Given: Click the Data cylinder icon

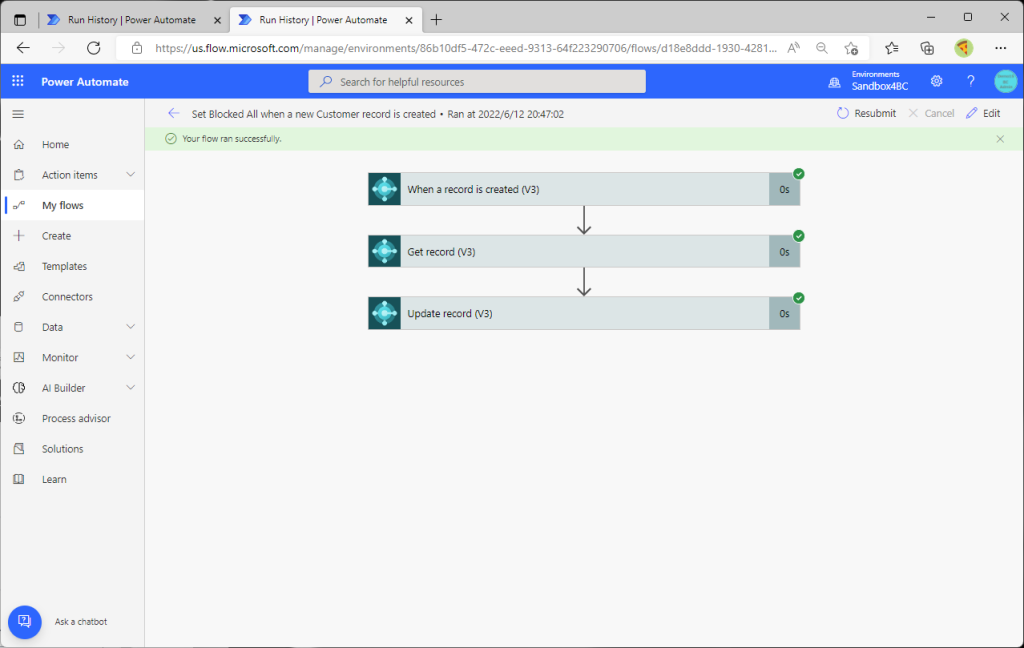Looking at the screenshot, I should coord(19,327).
